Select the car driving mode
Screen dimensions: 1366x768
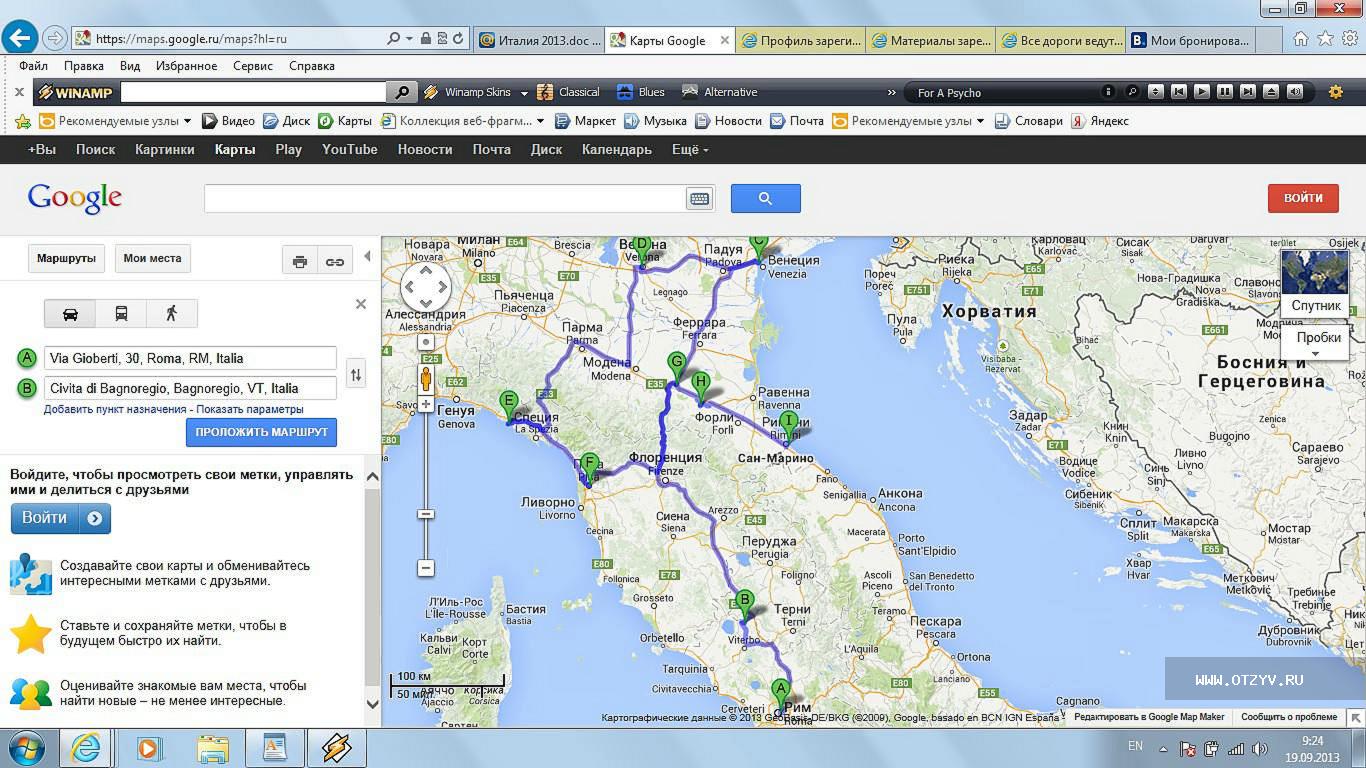70,314
